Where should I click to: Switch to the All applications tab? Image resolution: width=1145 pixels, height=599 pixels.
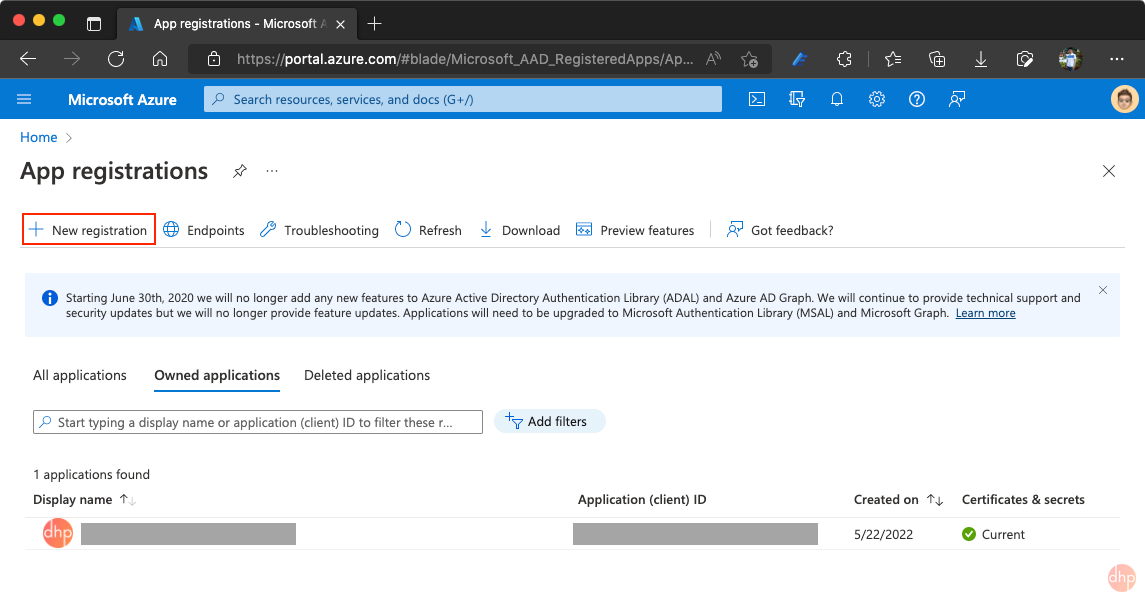(80, 375)
